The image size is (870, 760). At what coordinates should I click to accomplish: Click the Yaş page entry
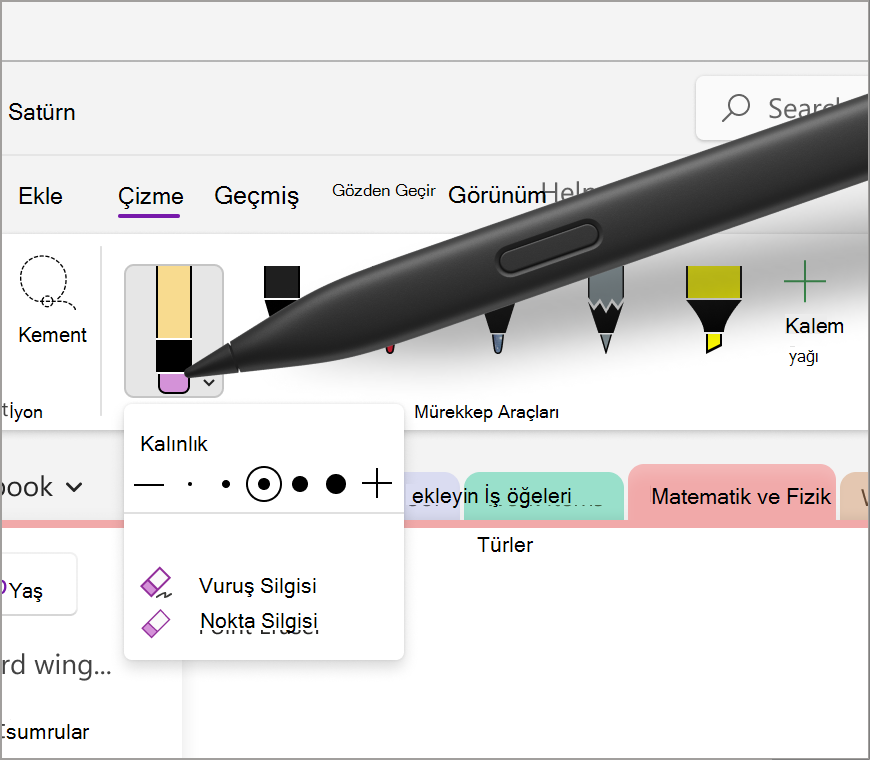point(38,584)
